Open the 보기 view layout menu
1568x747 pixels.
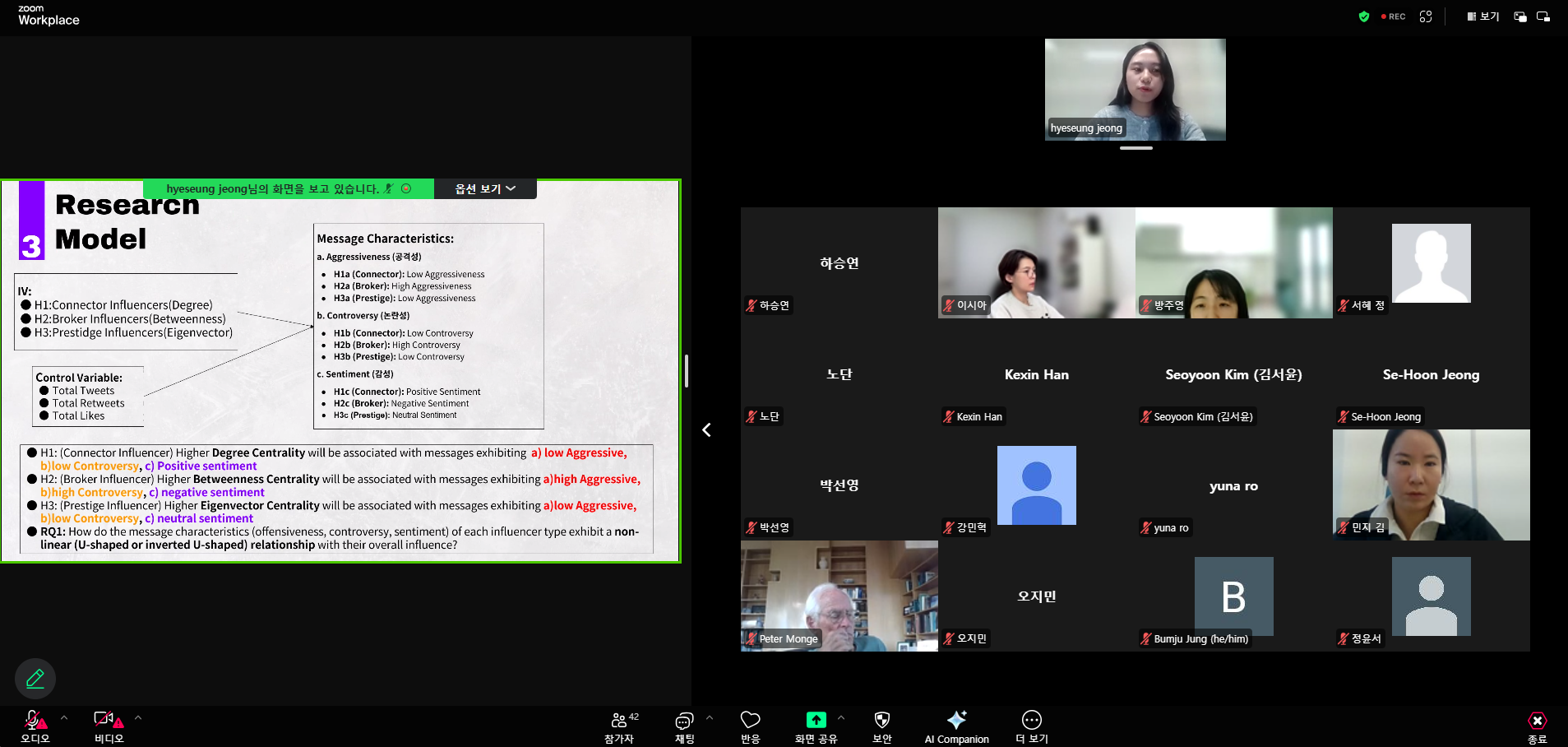pos(1483,16)
